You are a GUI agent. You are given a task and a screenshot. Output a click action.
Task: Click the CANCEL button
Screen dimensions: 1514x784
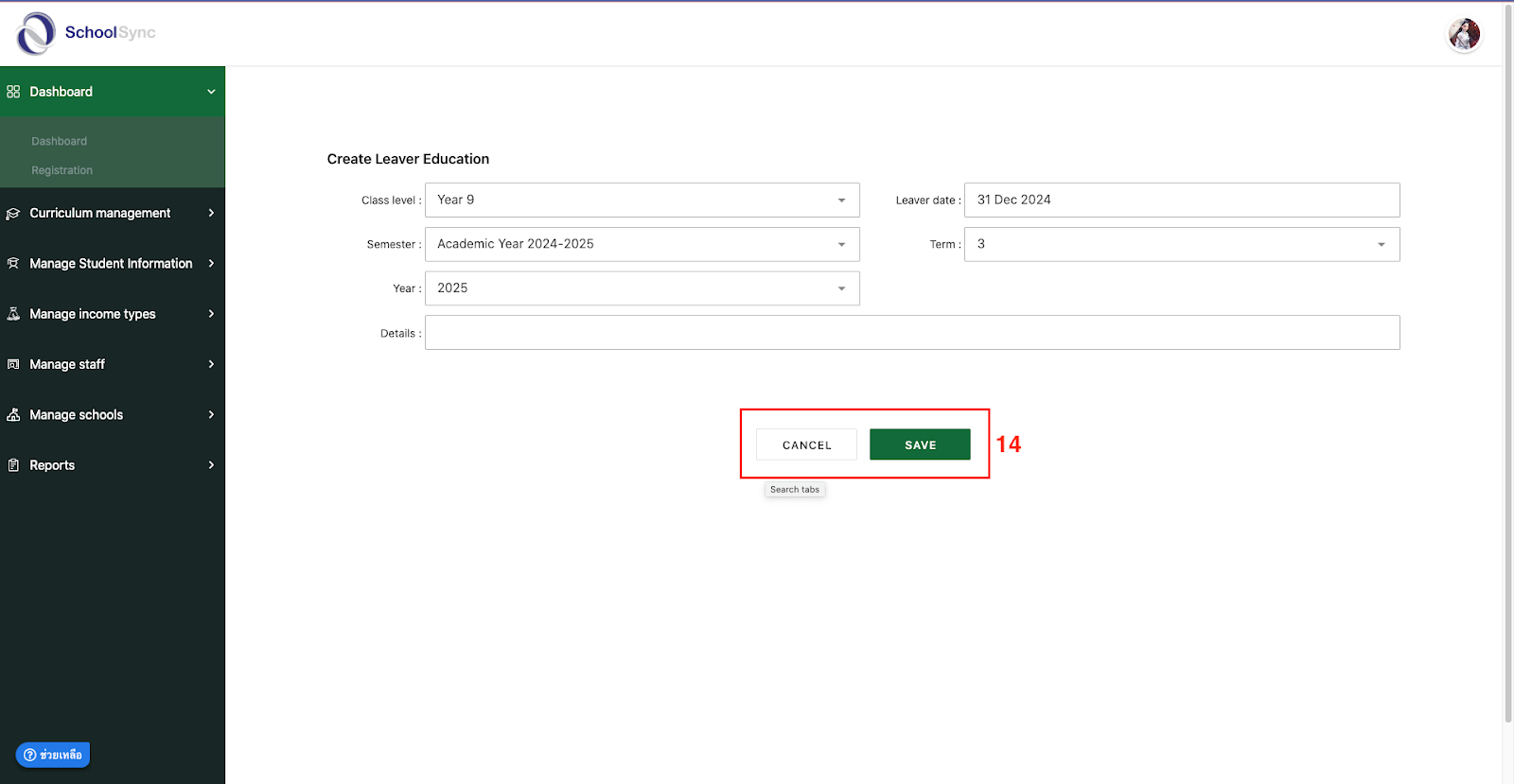click(x=806, y=444)
